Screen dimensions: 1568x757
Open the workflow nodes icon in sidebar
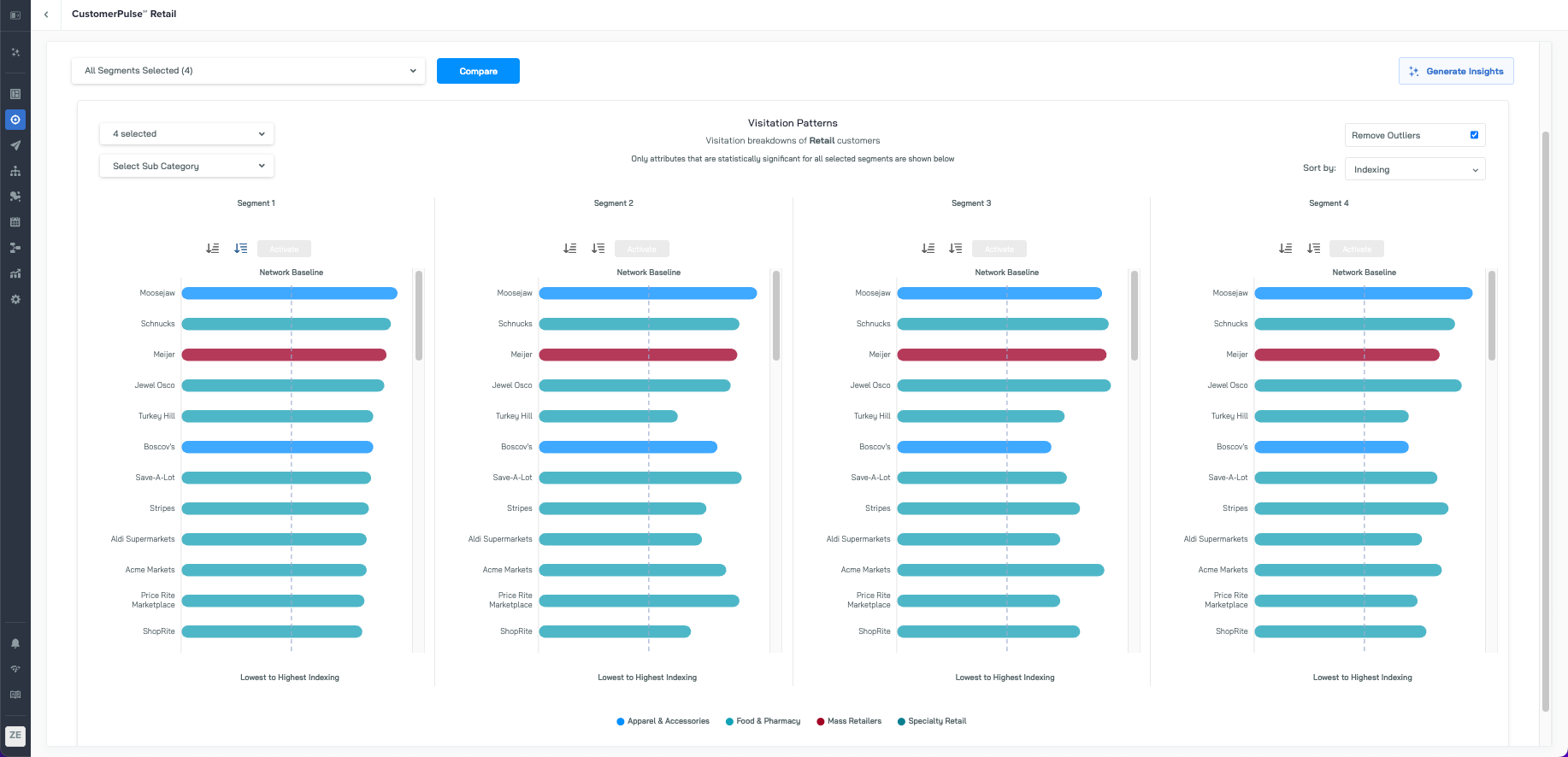point(15,248)
